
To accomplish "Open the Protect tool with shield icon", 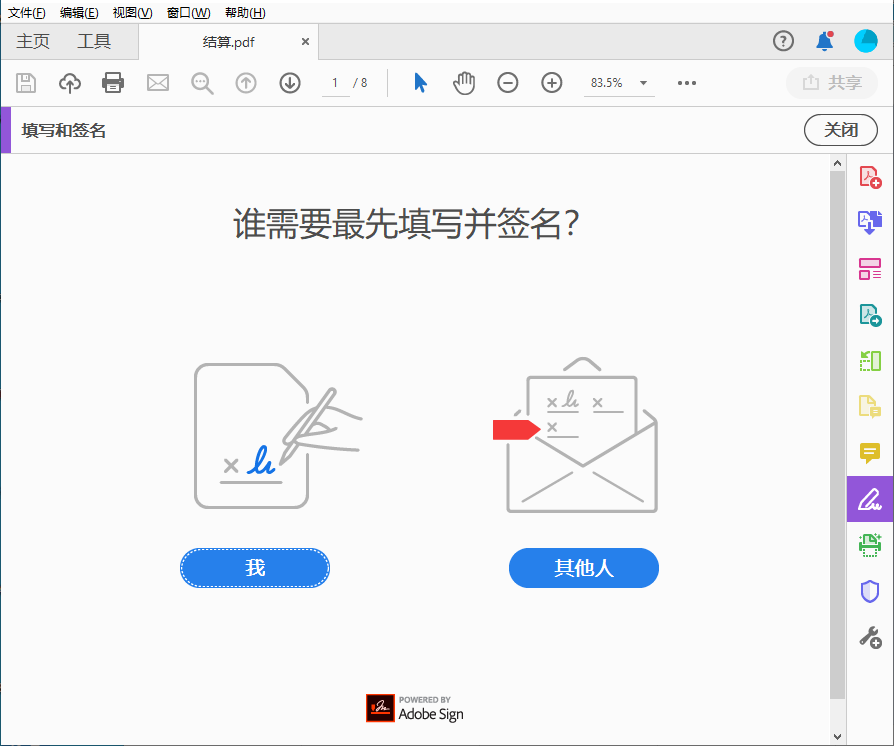I will [870, 591].
